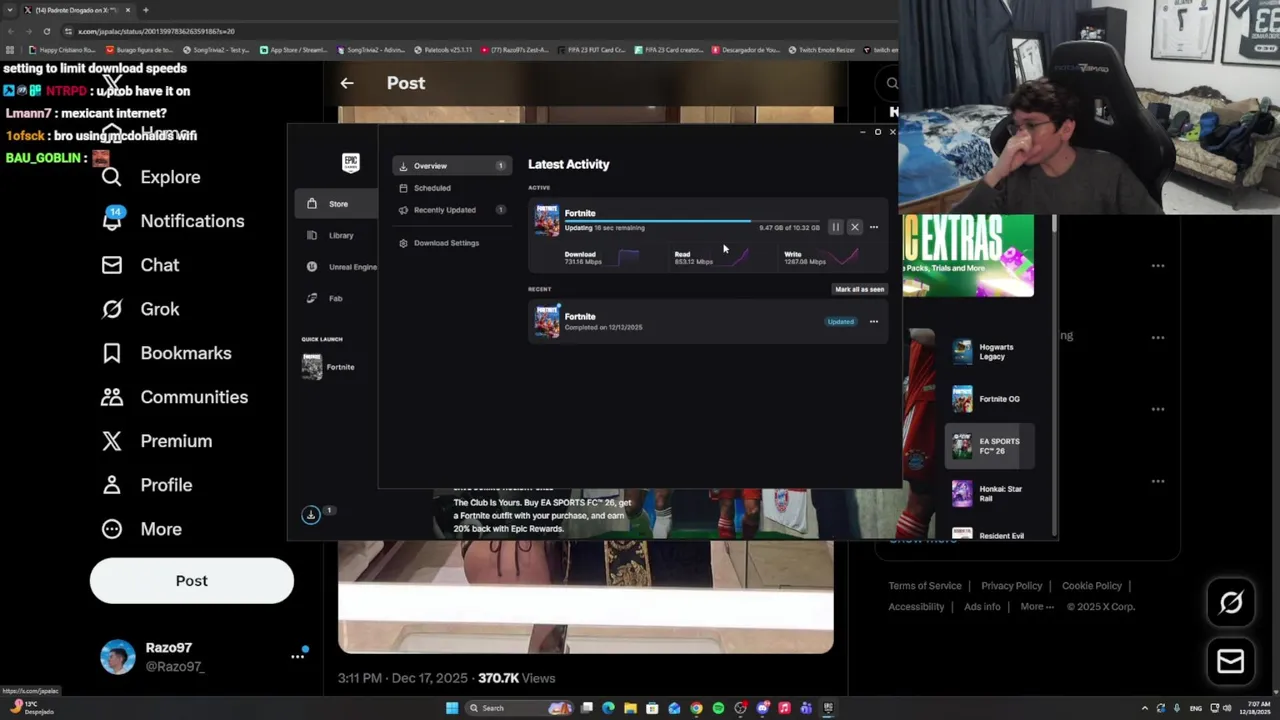Screen dimensions: 1280x720
Task: Select Honkai: Star Rail in store list
Action: pos(989,494)
